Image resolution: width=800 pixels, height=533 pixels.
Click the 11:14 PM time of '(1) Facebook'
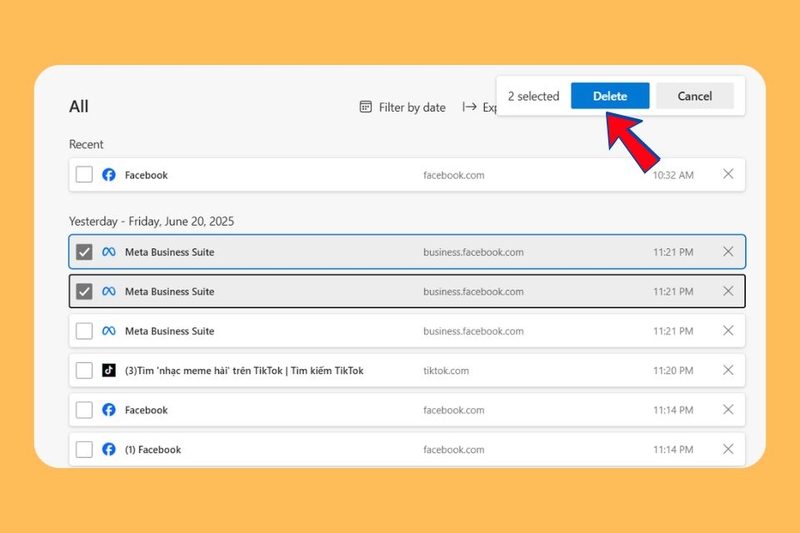click(673, 449)
